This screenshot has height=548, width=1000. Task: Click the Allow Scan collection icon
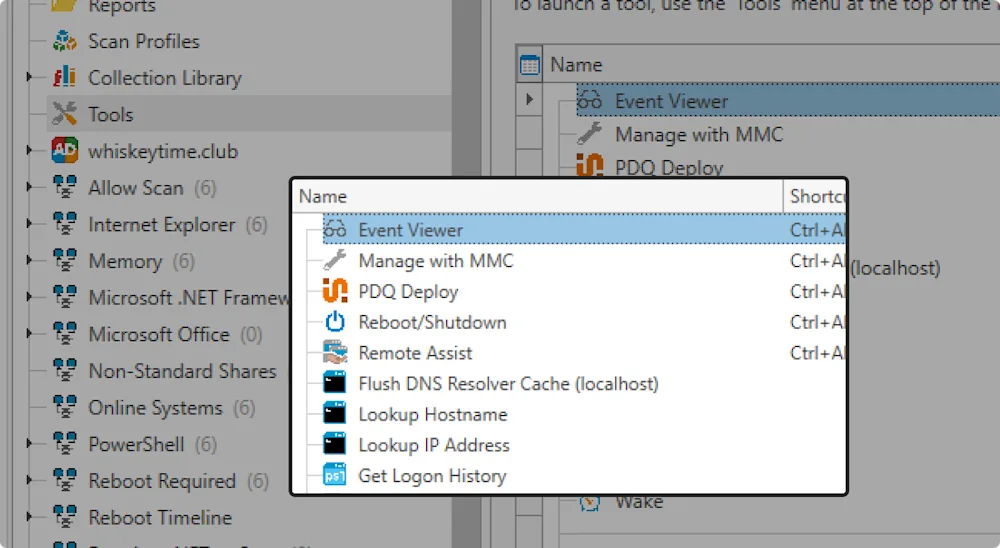[64, 187]
